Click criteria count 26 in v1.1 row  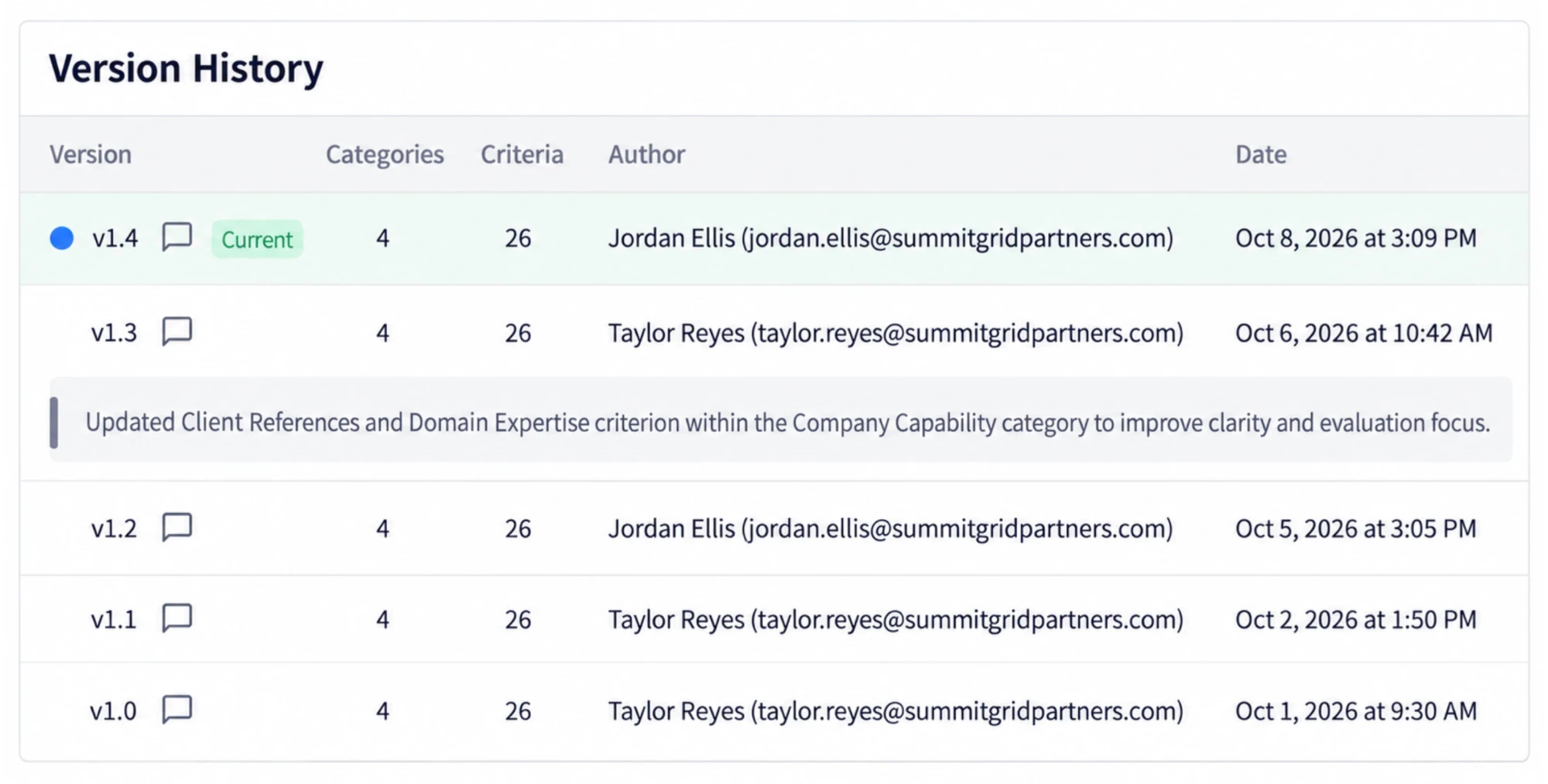pyautogui.click(x=518, y=620)
